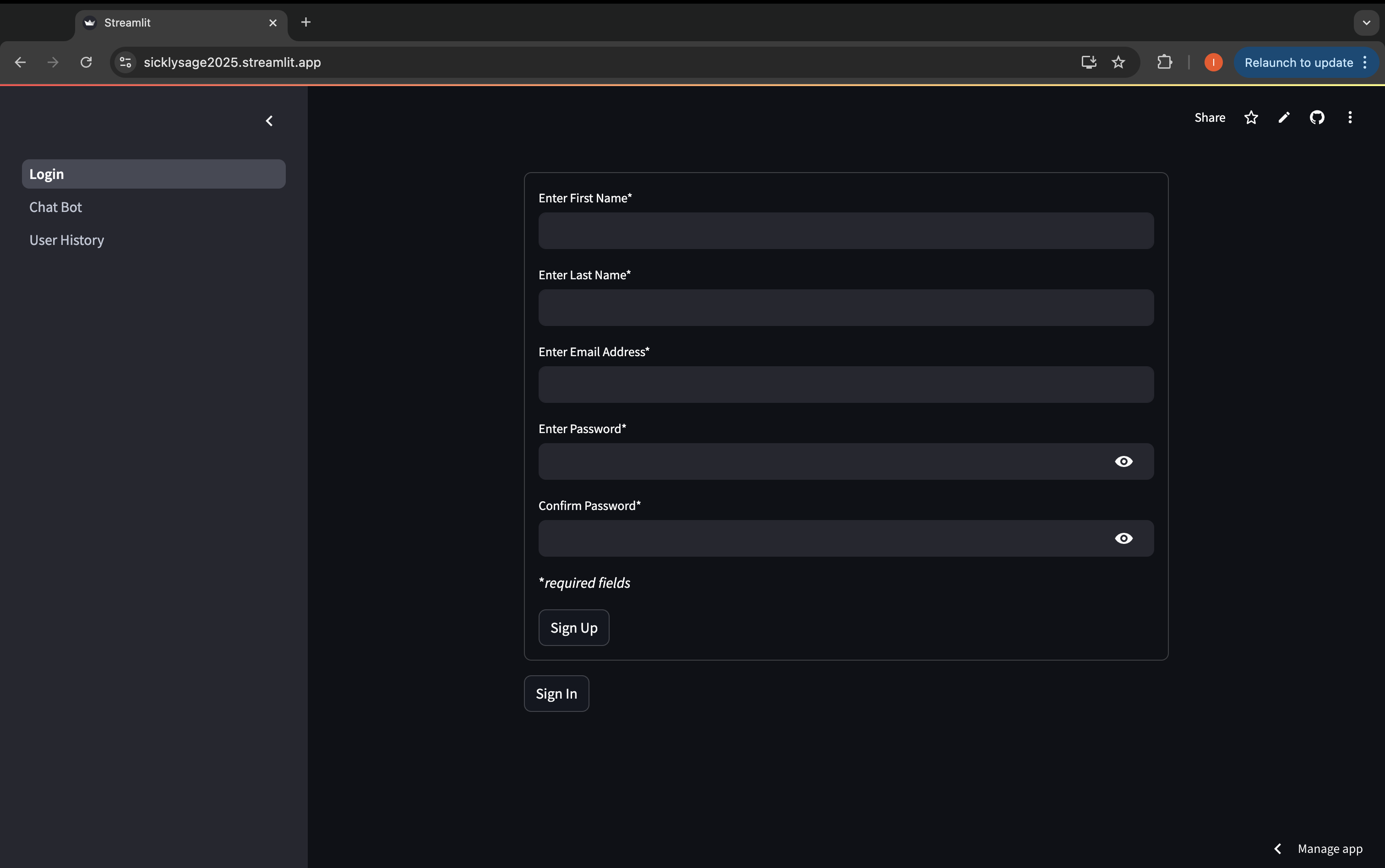
Task: Open the tab search dropdown arrow
Action: (x=1366, y=23)
